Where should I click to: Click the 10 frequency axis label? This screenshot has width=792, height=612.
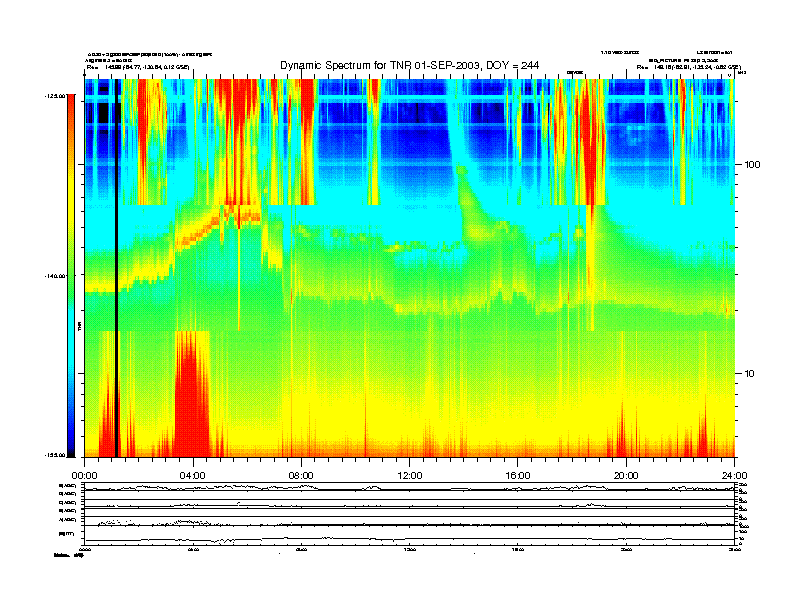pos(750,374)
